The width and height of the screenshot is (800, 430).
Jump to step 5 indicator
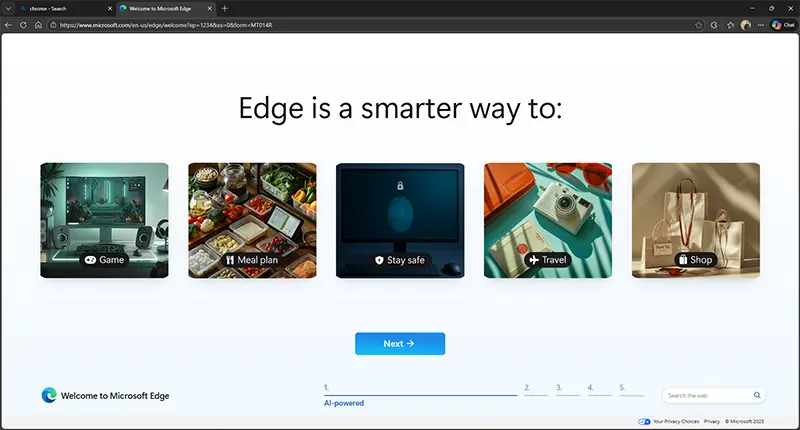[632, 389]
